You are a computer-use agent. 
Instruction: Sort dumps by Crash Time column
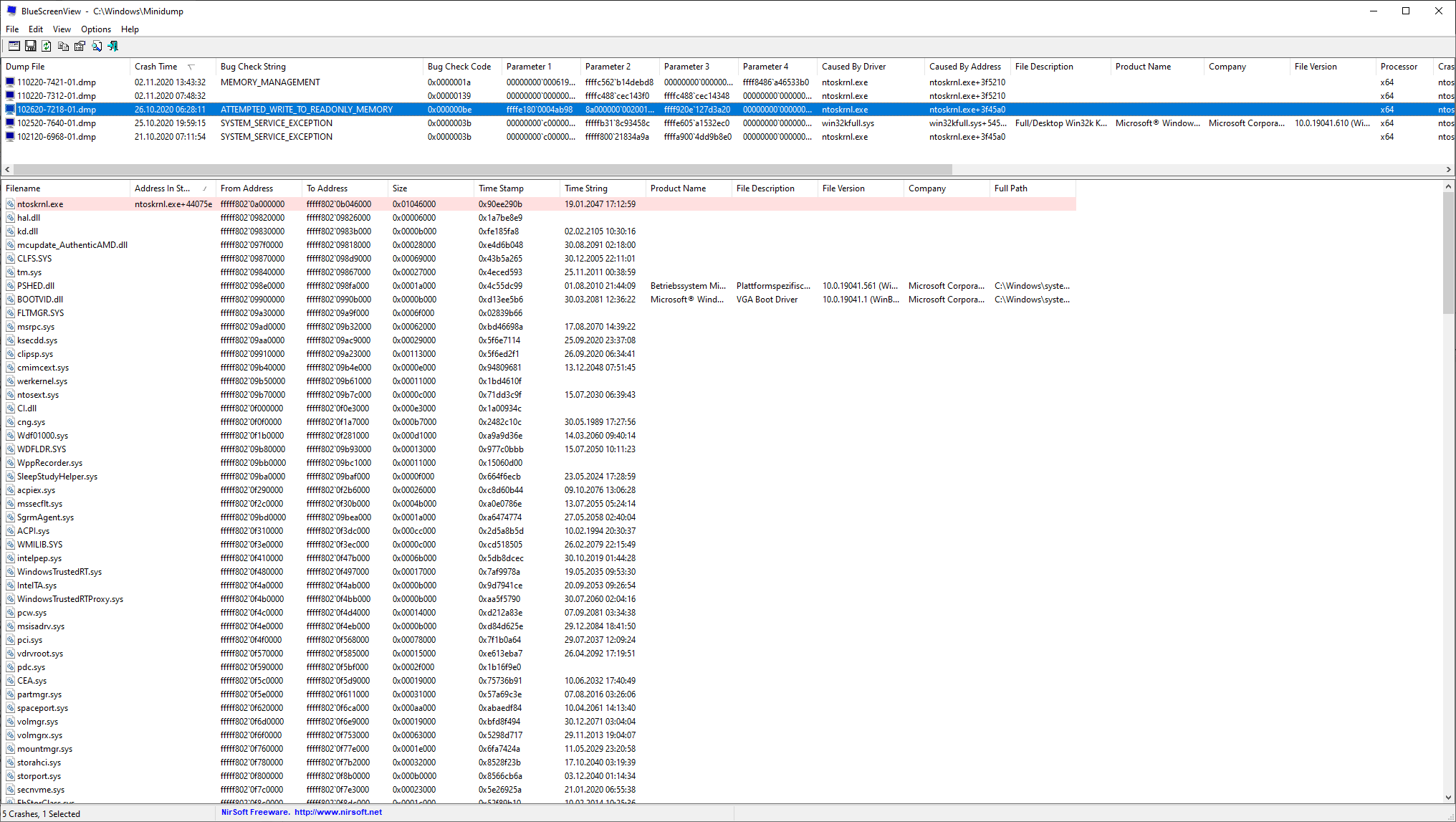(x=156, y=67)
